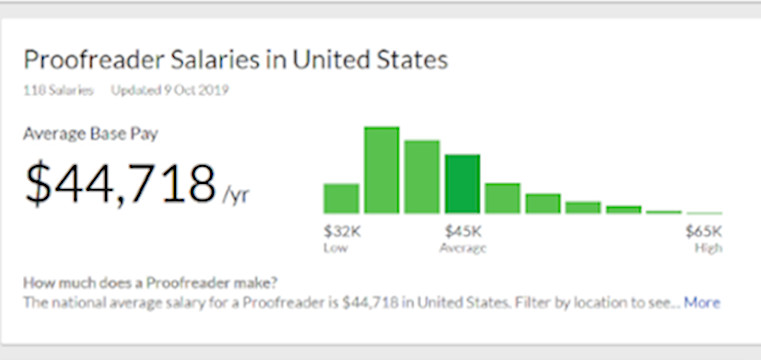761x360 pixels.
Task: Click the fifth bar right of the average bar
Action: tap(502, 198)
